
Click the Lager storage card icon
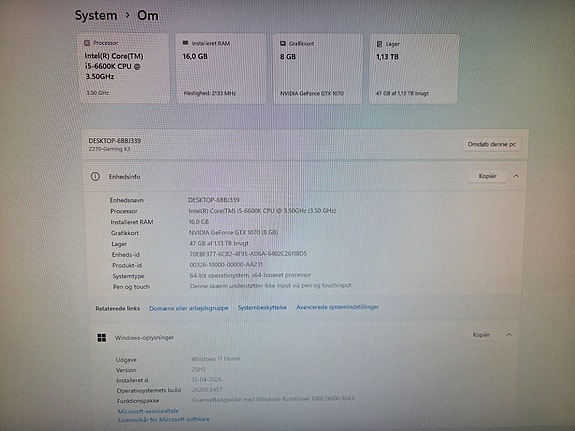coord(380,44)
